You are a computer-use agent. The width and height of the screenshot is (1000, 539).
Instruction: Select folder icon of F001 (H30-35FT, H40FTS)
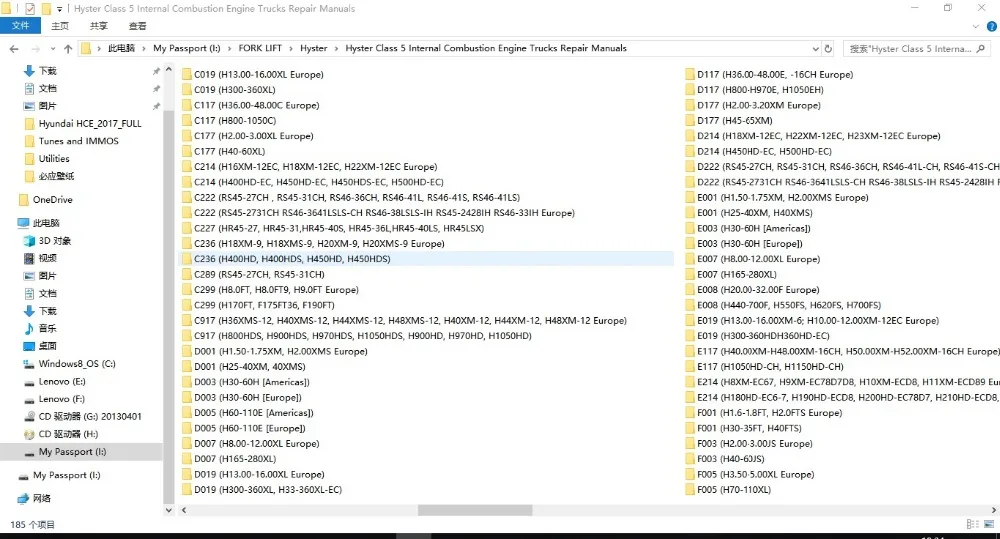[x=689, y=428]
